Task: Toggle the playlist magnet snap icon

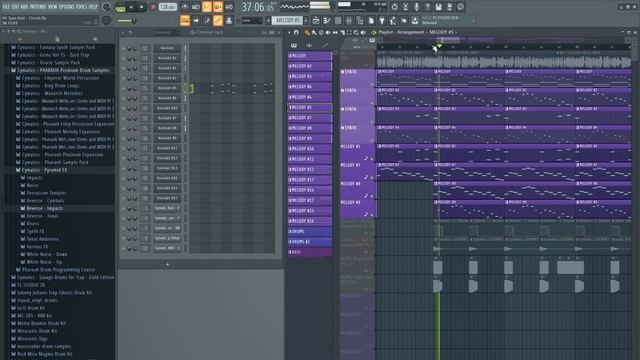Action: (x=296, y=32)
